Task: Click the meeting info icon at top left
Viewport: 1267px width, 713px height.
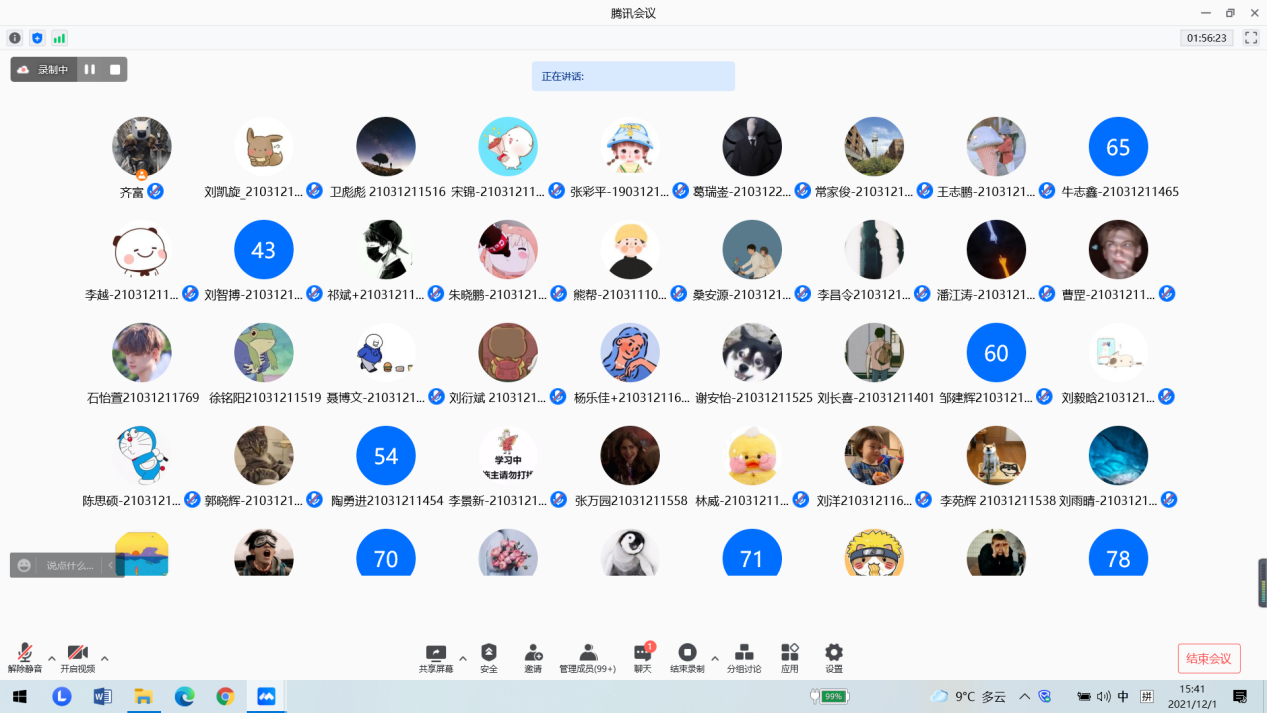Action: pos(15,38)
